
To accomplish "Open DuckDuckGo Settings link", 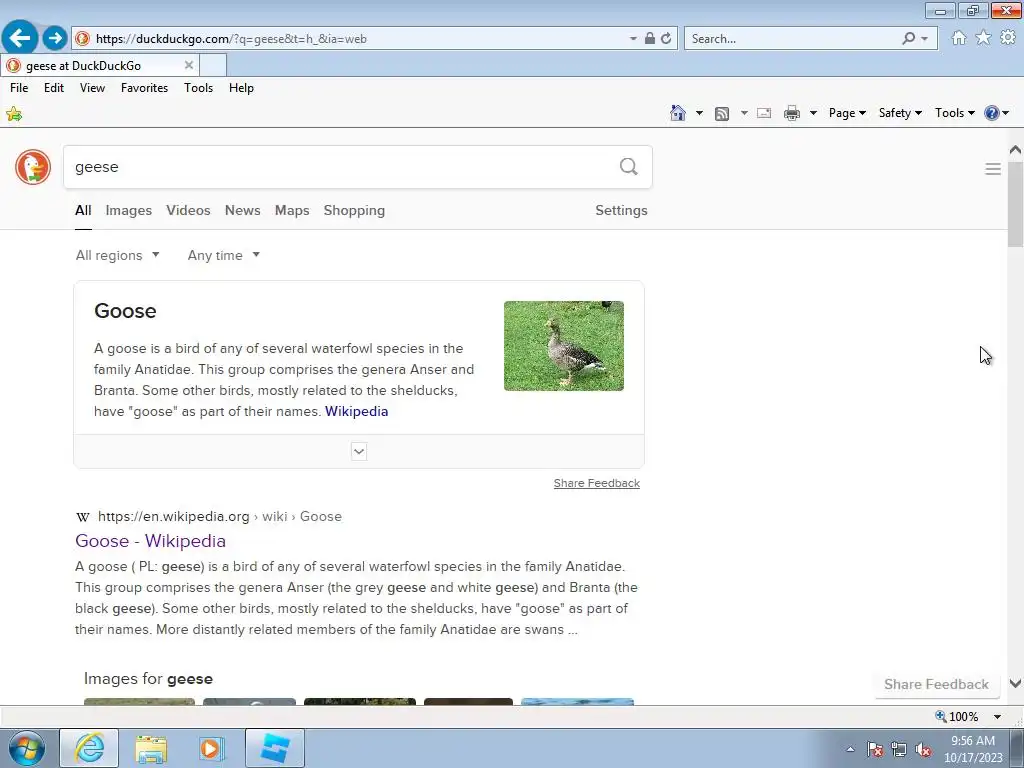I will pyautogui.click(x=621, y=210).
